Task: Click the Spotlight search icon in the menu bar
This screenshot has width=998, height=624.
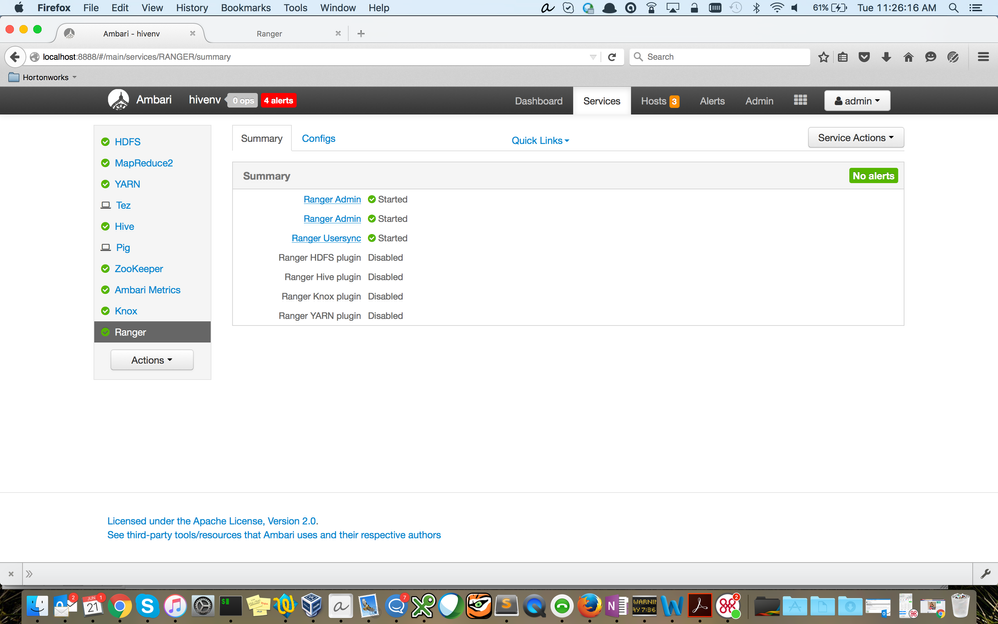Action: [953, 8]
